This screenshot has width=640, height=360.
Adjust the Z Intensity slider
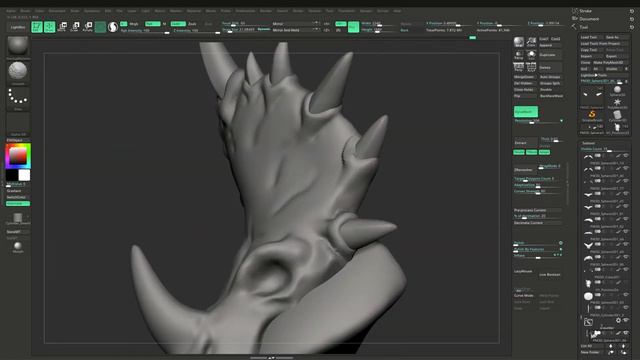point(197,31)
